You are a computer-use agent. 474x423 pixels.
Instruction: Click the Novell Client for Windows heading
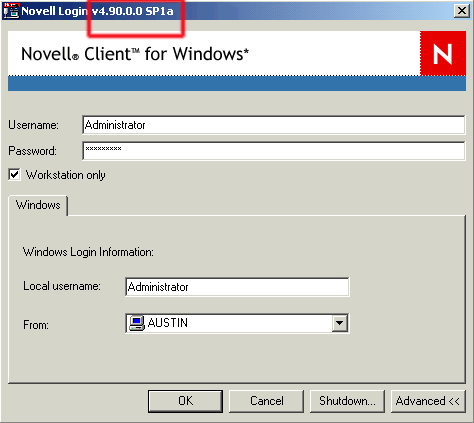click(x=135, y=54)
